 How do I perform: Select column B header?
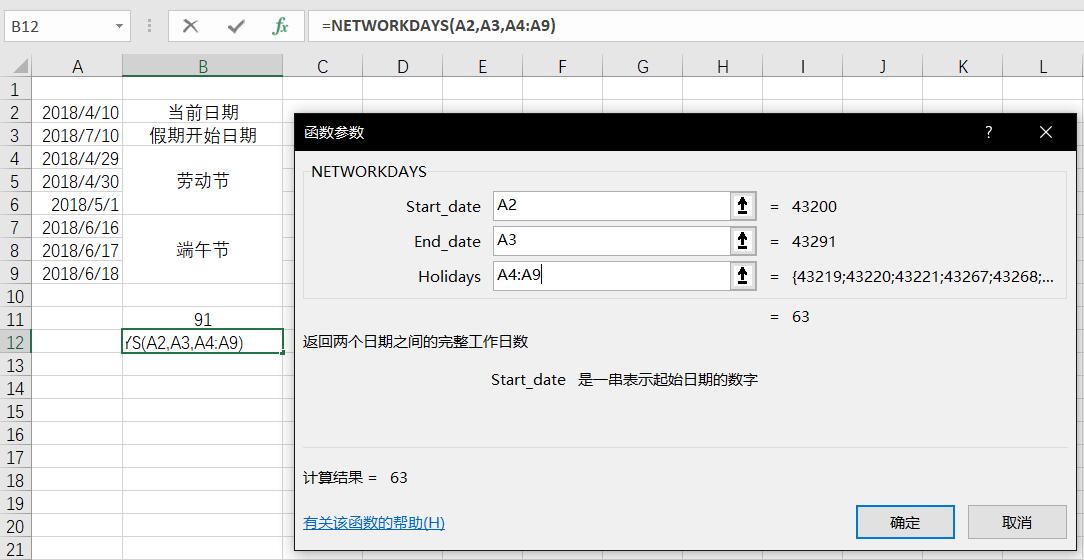[x=203, y=66]
